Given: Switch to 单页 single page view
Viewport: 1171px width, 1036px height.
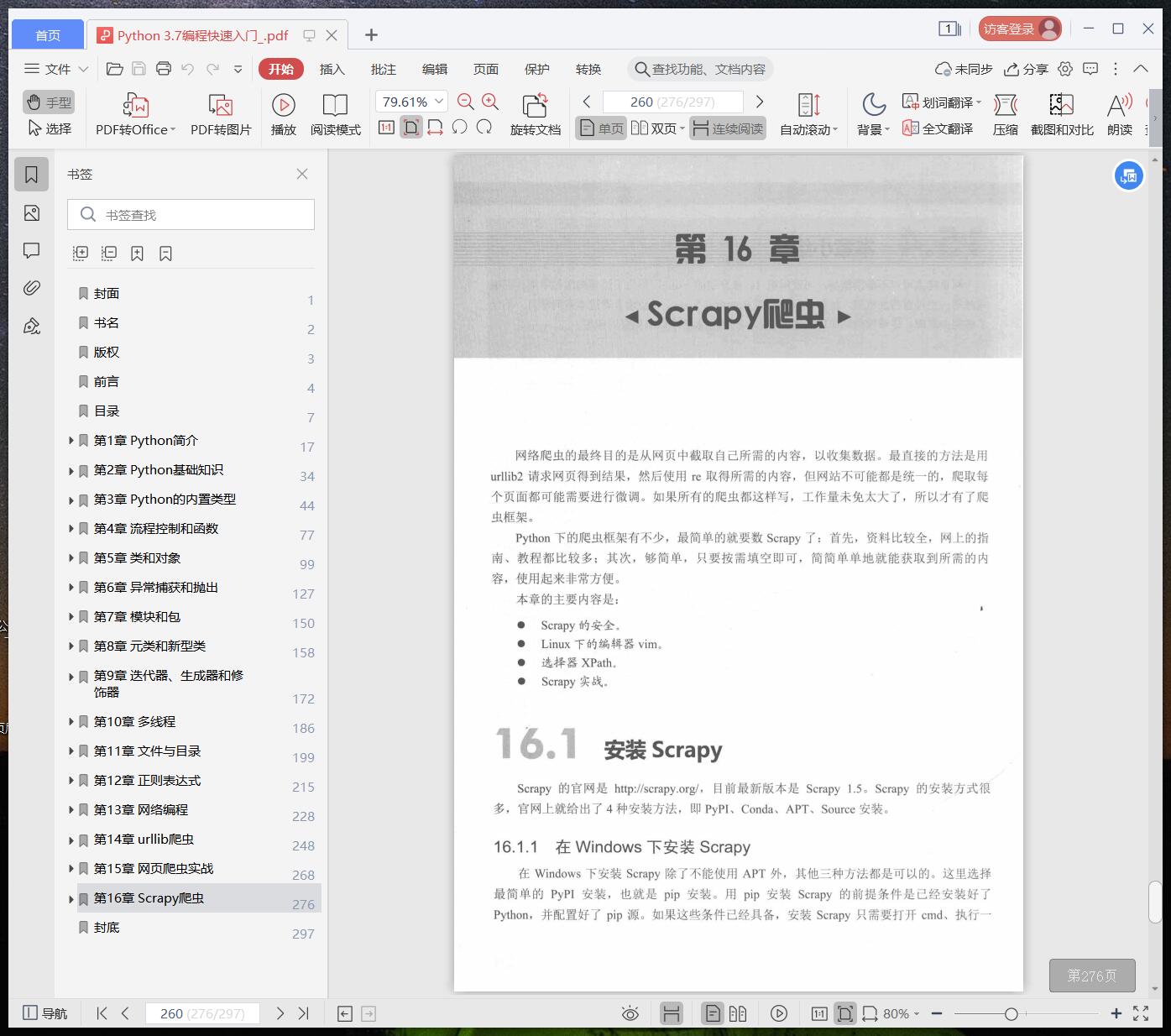Looking at the screenshot, I should tap(601, 128).
